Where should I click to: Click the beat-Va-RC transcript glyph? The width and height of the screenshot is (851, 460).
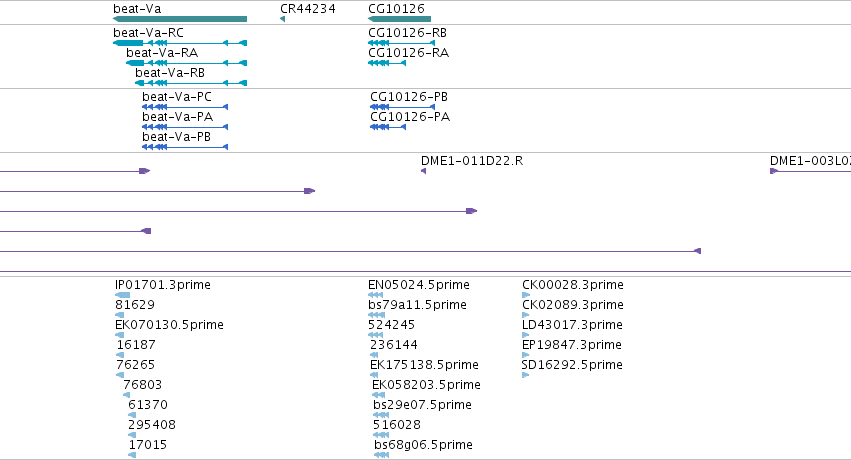[180, 43]
